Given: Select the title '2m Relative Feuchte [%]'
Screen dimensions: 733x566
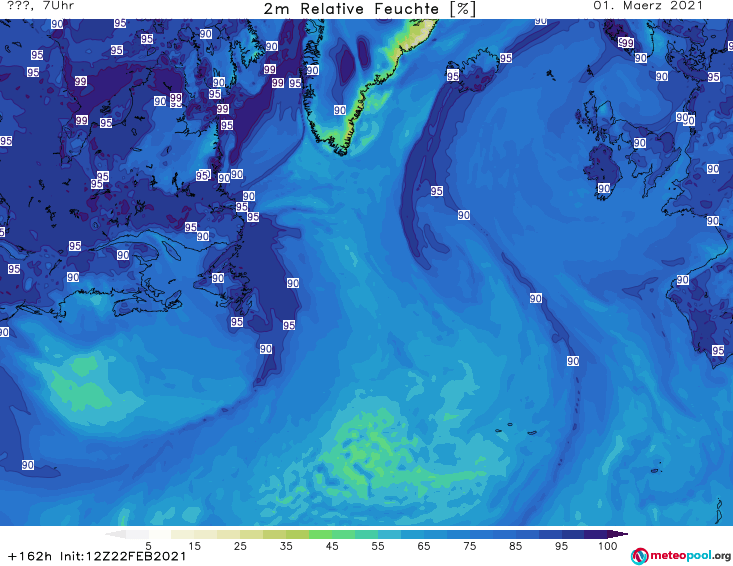Looking at the screenshot, I should tap(369, 9).
